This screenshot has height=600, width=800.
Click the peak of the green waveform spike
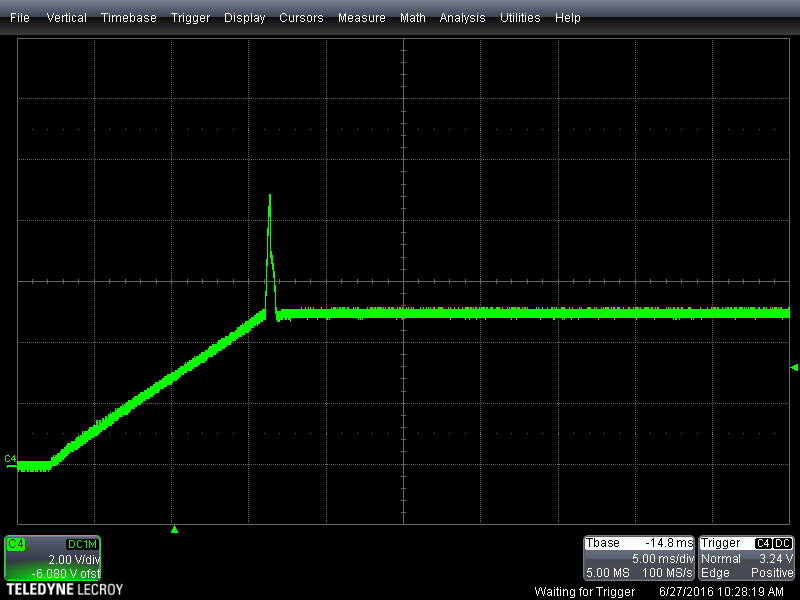[x=269, y=196]
